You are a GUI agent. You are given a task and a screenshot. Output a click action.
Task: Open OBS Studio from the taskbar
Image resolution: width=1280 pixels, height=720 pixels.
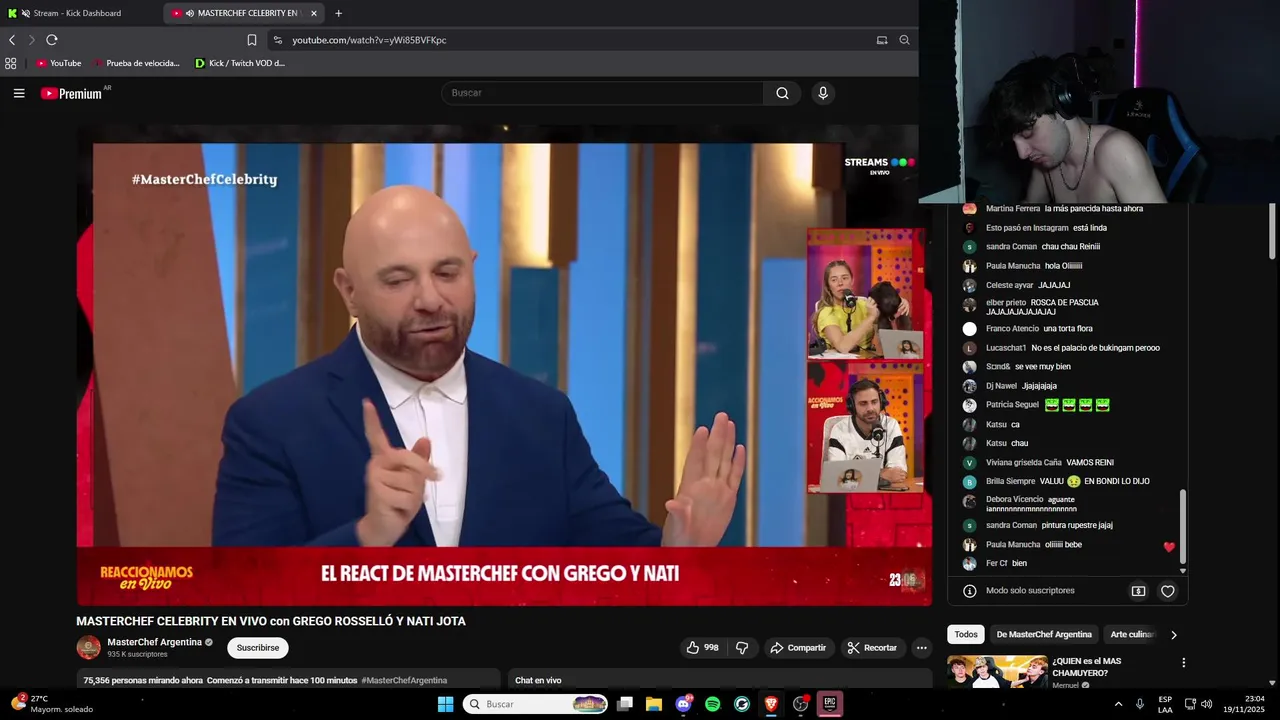(800, 704)
